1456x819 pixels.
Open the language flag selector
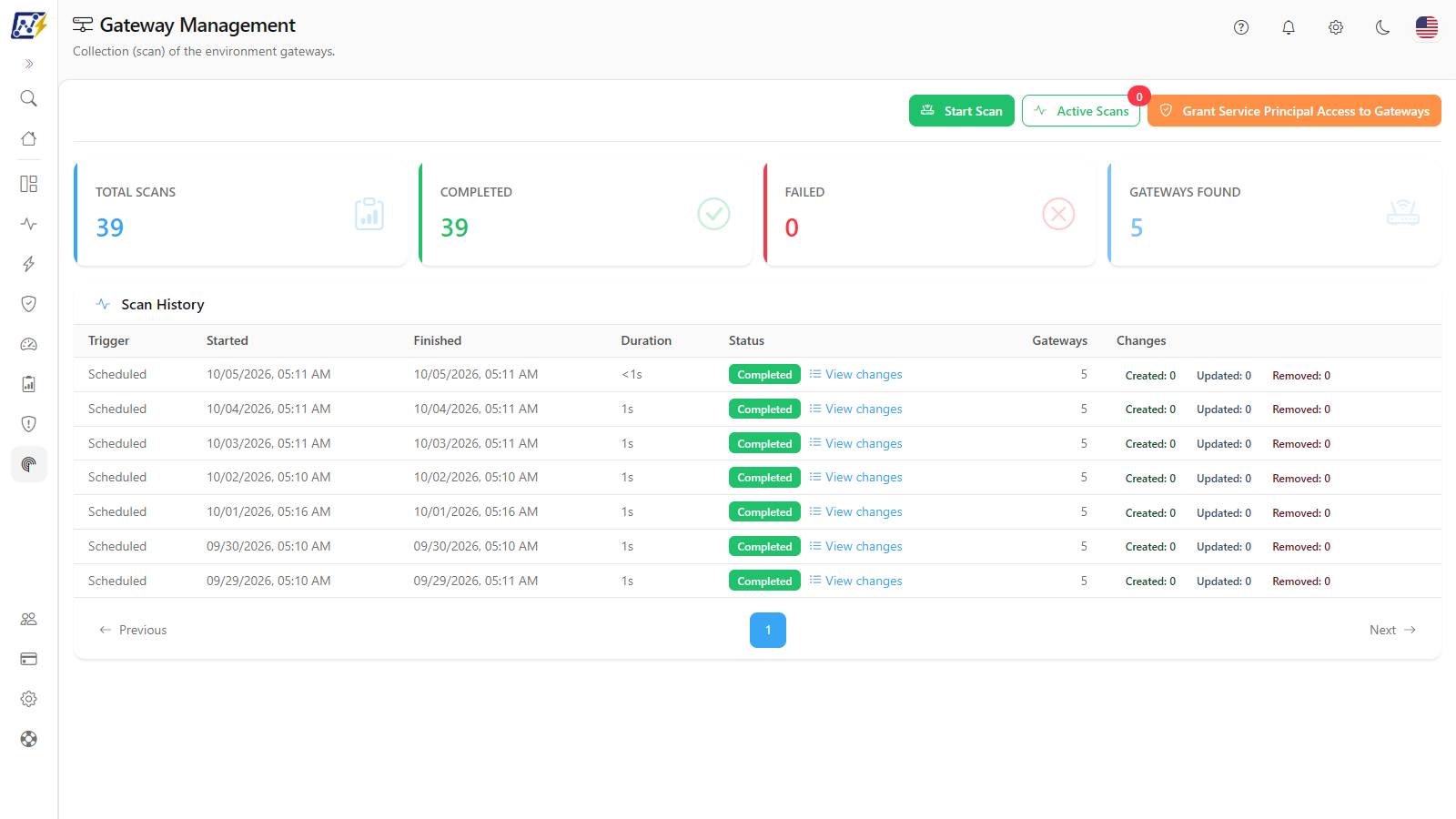tap(1427, 27)
